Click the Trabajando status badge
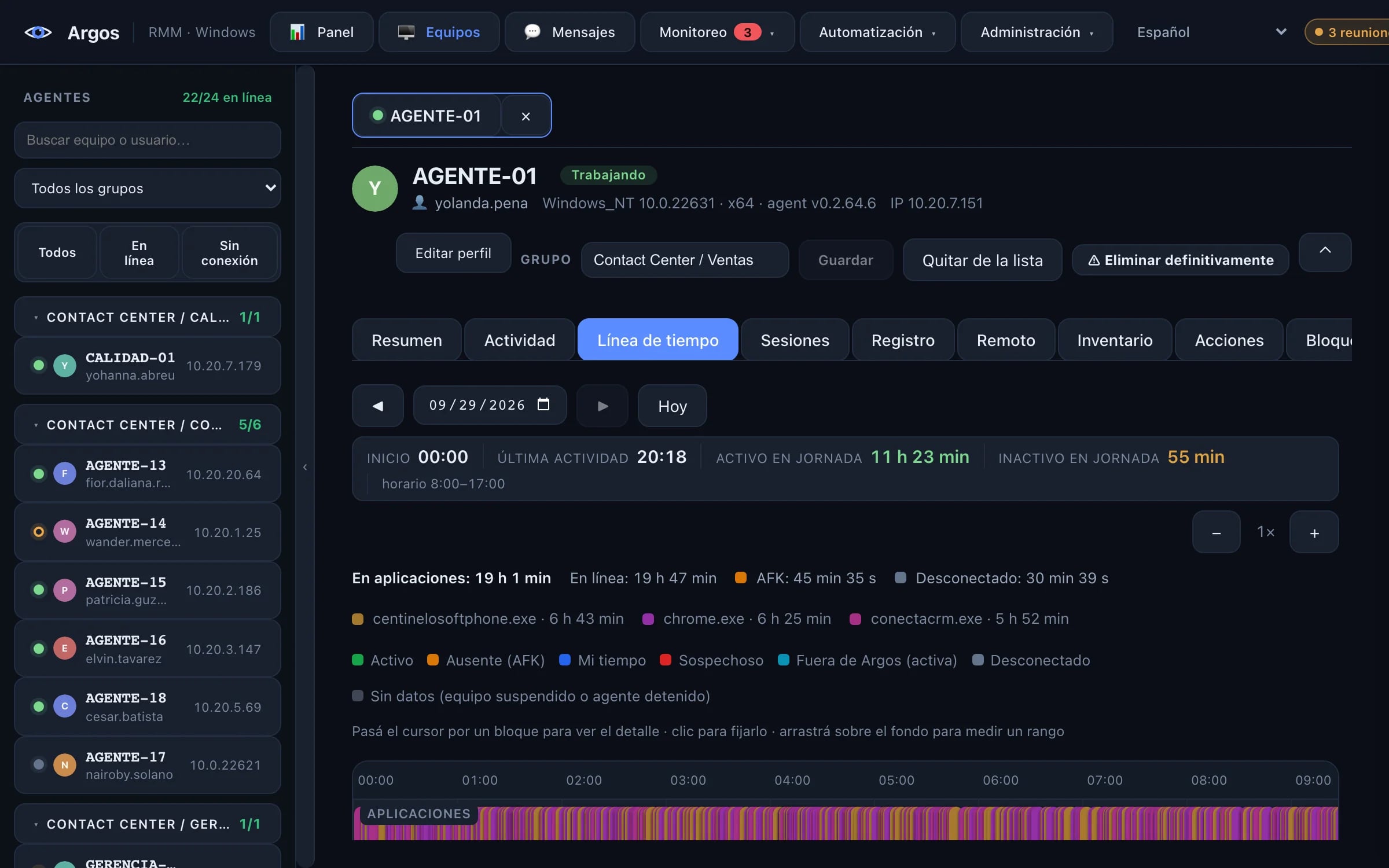Screen dimensions: 1389x868 coord(608,175)
